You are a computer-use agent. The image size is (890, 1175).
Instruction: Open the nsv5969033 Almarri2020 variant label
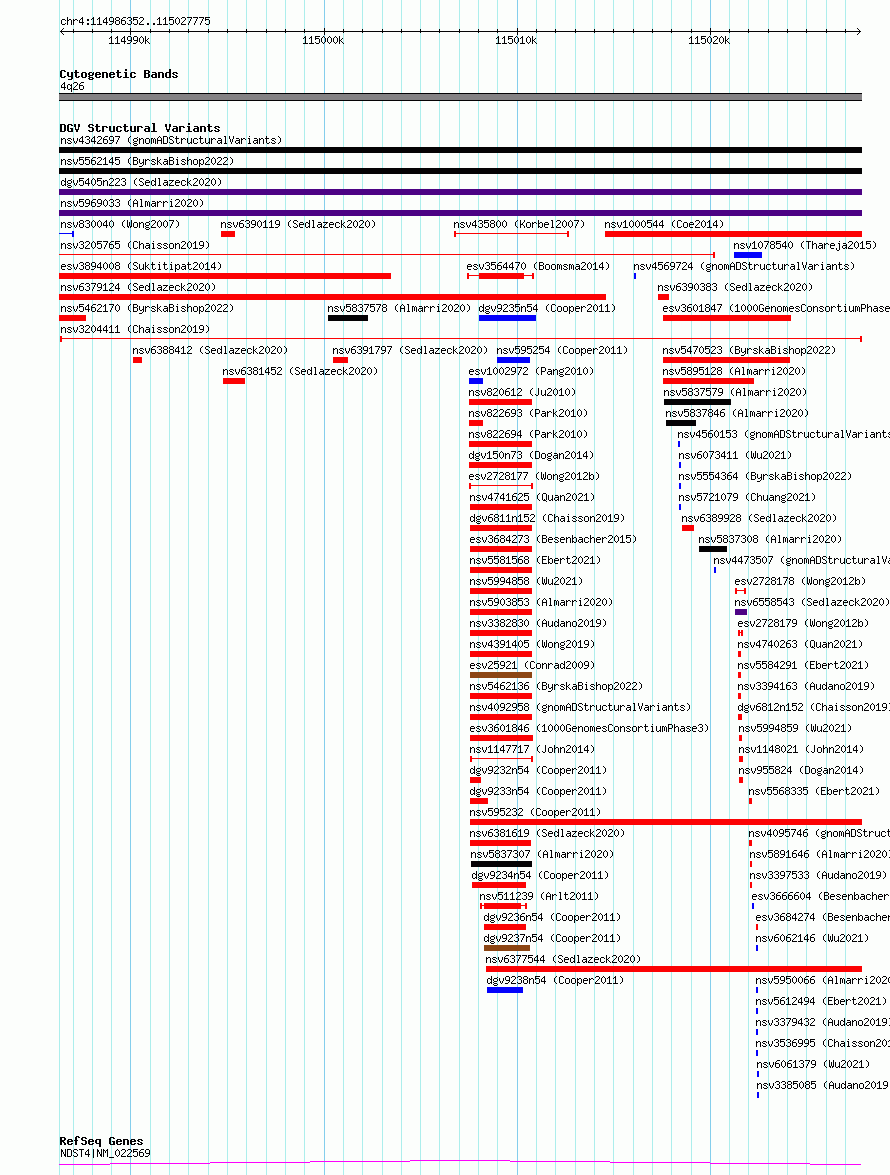[x=132, y=203]
